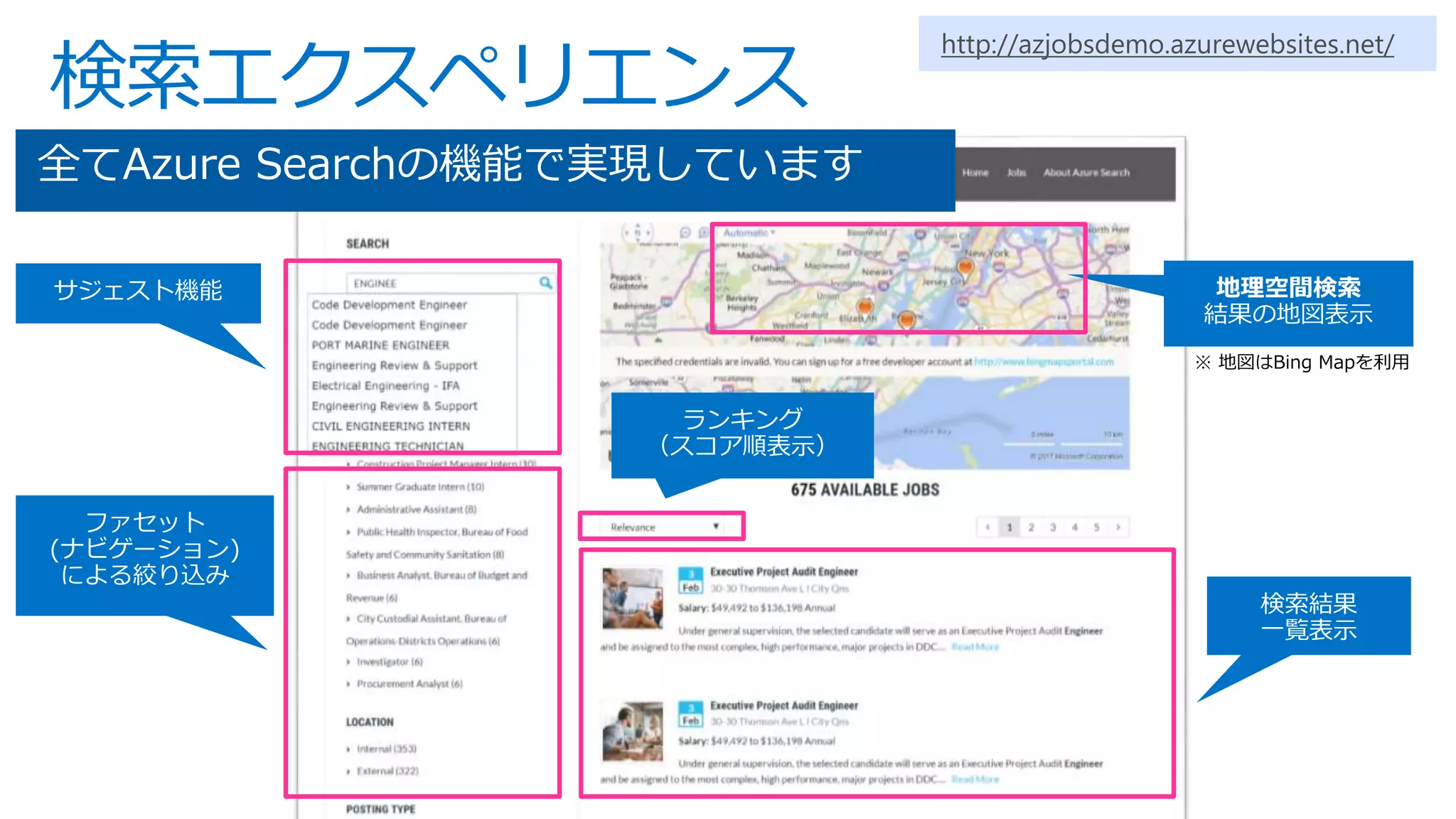Click the map zoom-out icon

click(685, 232)
